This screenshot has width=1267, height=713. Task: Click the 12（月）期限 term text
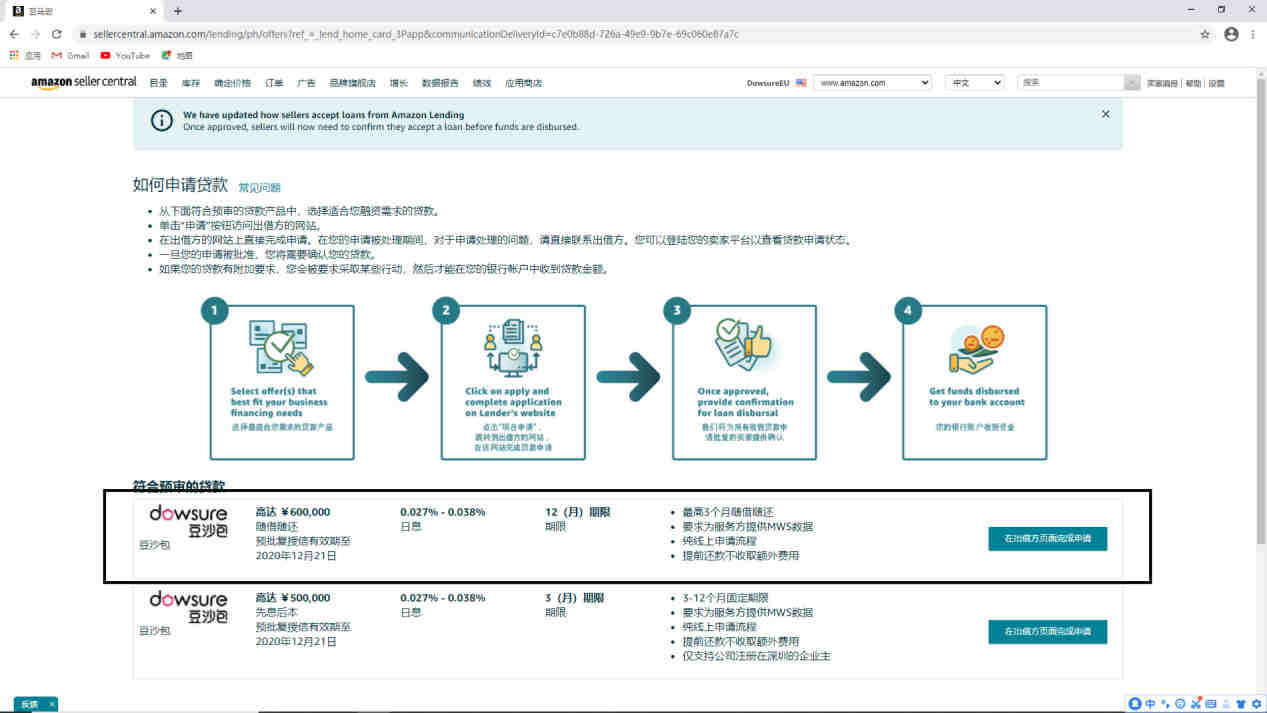[x=577, y=512]
